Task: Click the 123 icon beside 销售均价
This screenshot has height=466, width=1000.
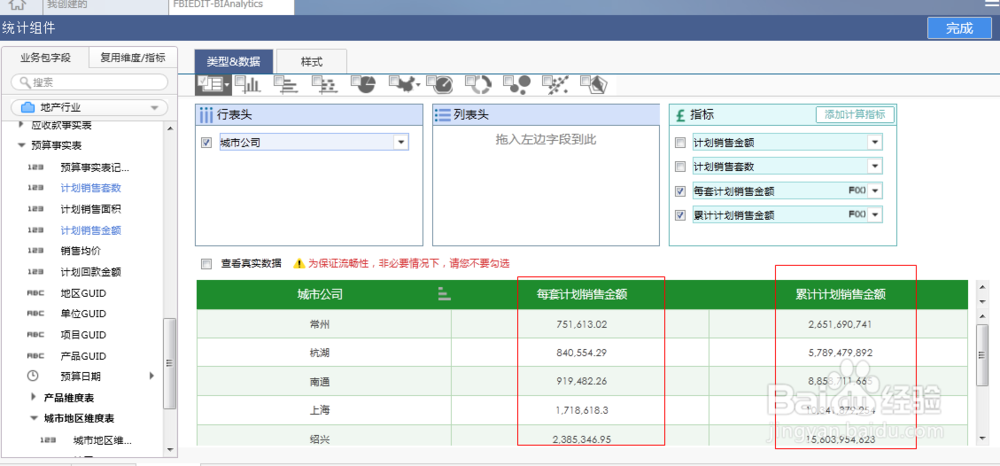Action: tap(35, 251)
